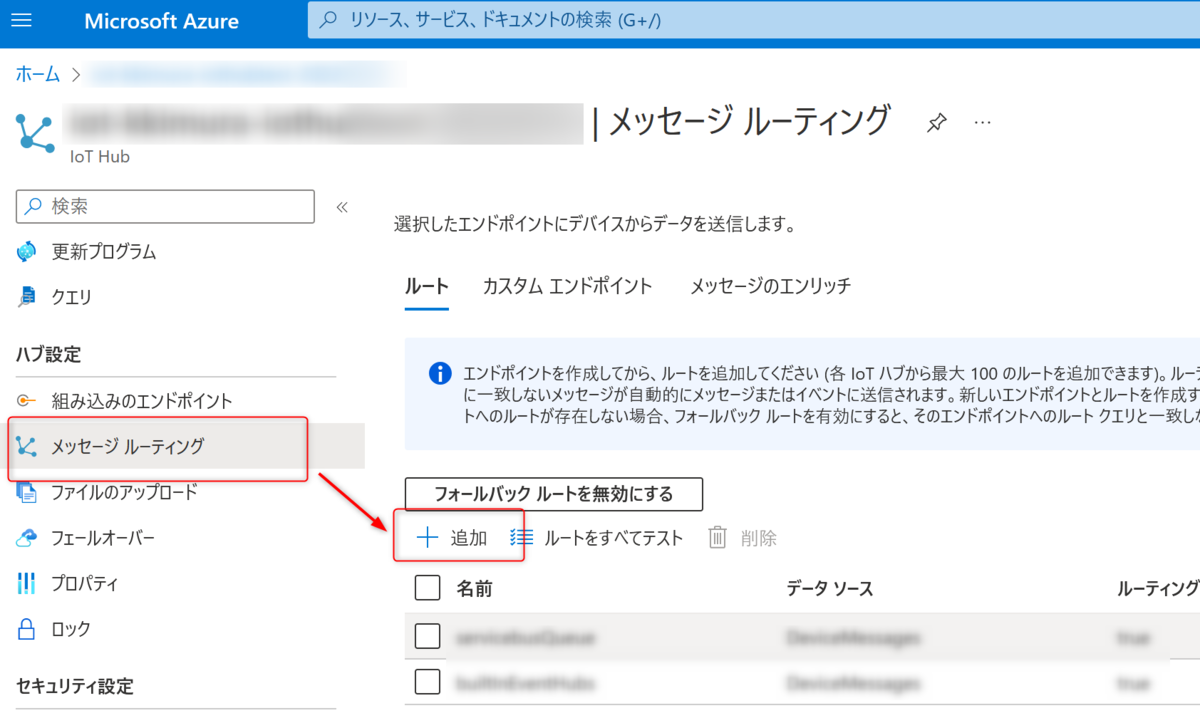Viewport: 1200px width, 718px height.
Task: Click the ロック padlock icon
Action: pyautogui.click(x=27, y=629)
